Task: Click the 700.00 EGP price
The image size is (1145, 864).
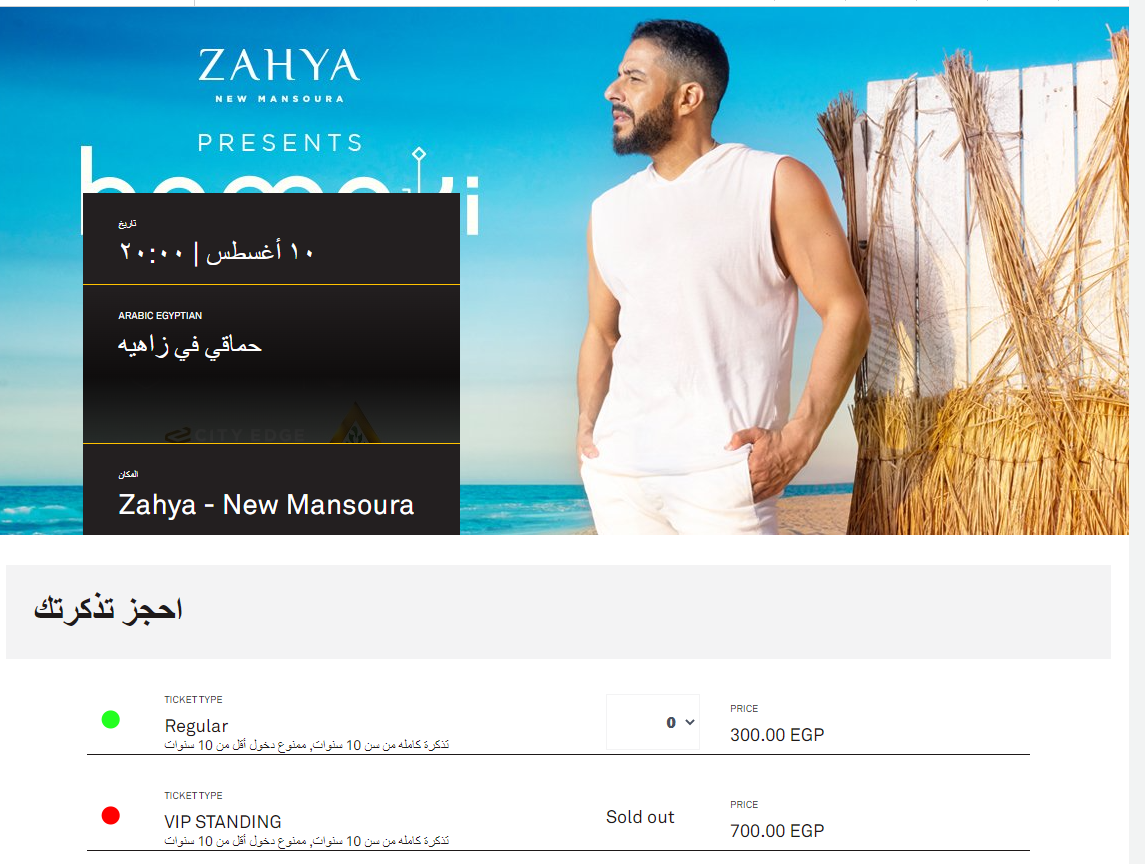Action: [x=777, y=830]
